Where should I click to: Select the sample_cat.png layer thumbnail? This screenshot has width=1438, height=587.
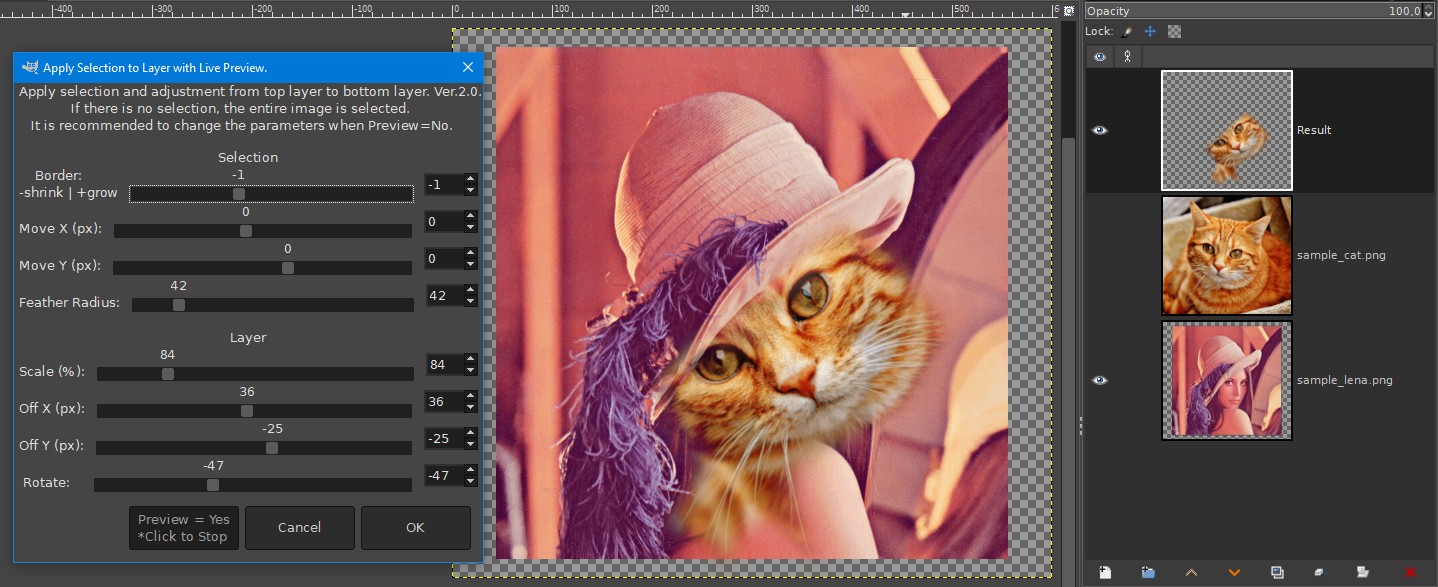pos(1227,255)
